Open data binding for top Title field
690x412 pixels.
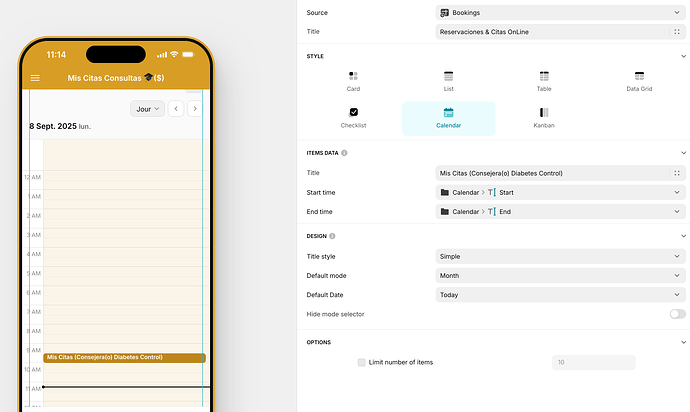click(x=677, y=32)
